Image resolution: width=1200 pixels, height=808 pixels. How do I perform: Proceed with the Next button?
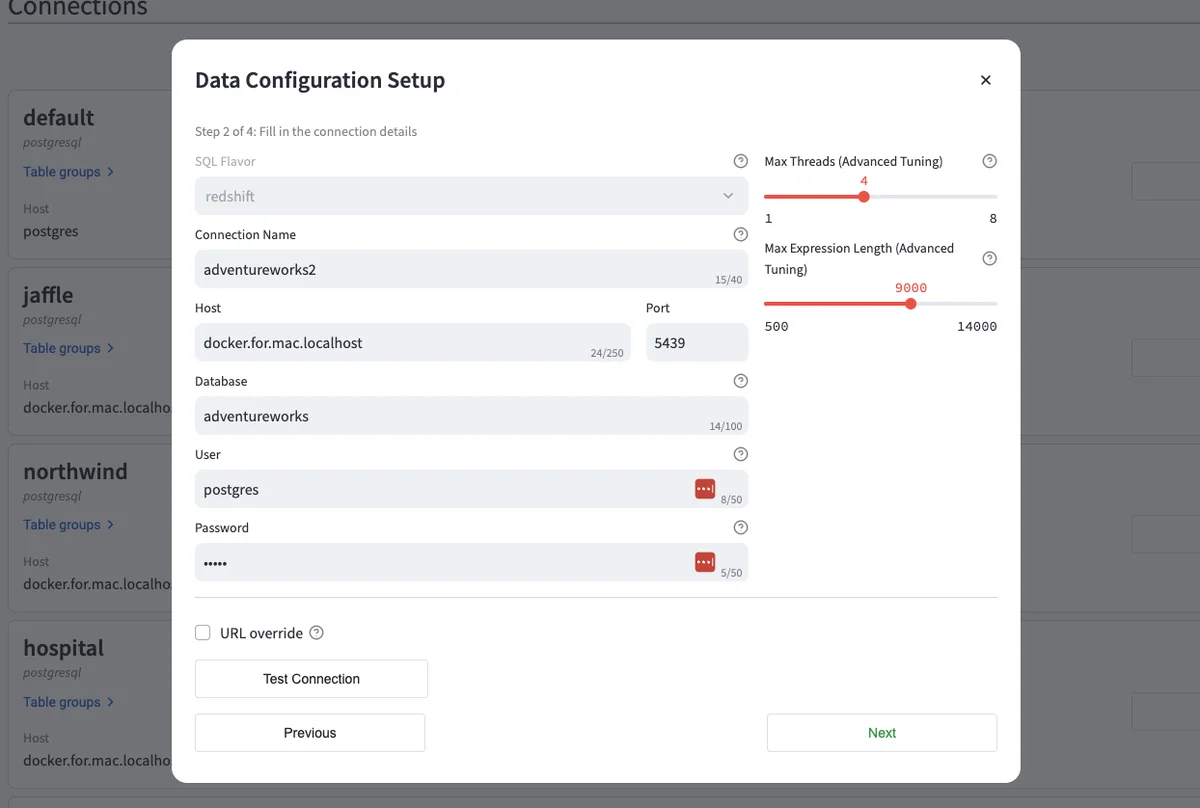pos(881,733)
